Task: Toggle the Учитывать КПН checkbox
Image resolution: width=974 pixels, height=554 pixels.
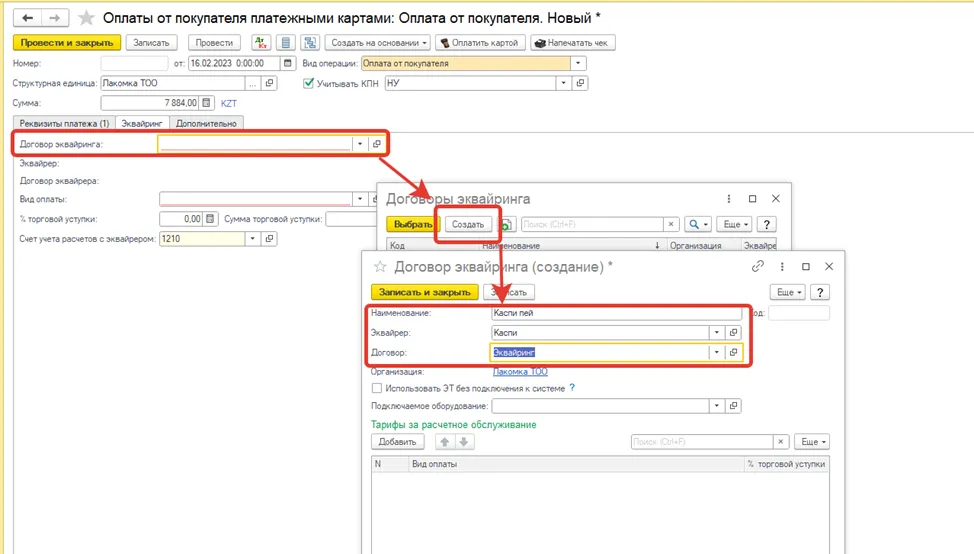Action: coord(308,83)
